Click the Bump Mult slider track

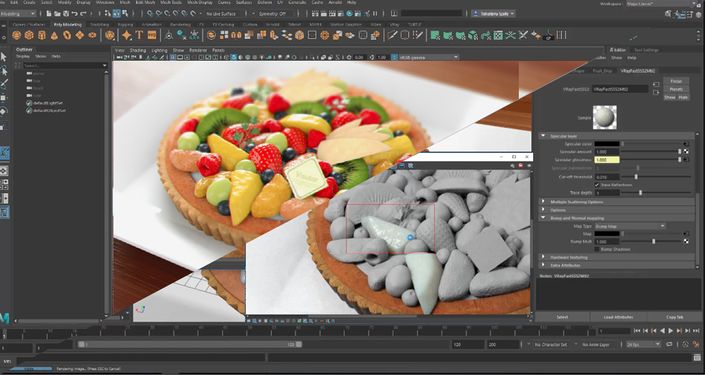point(652,241)
